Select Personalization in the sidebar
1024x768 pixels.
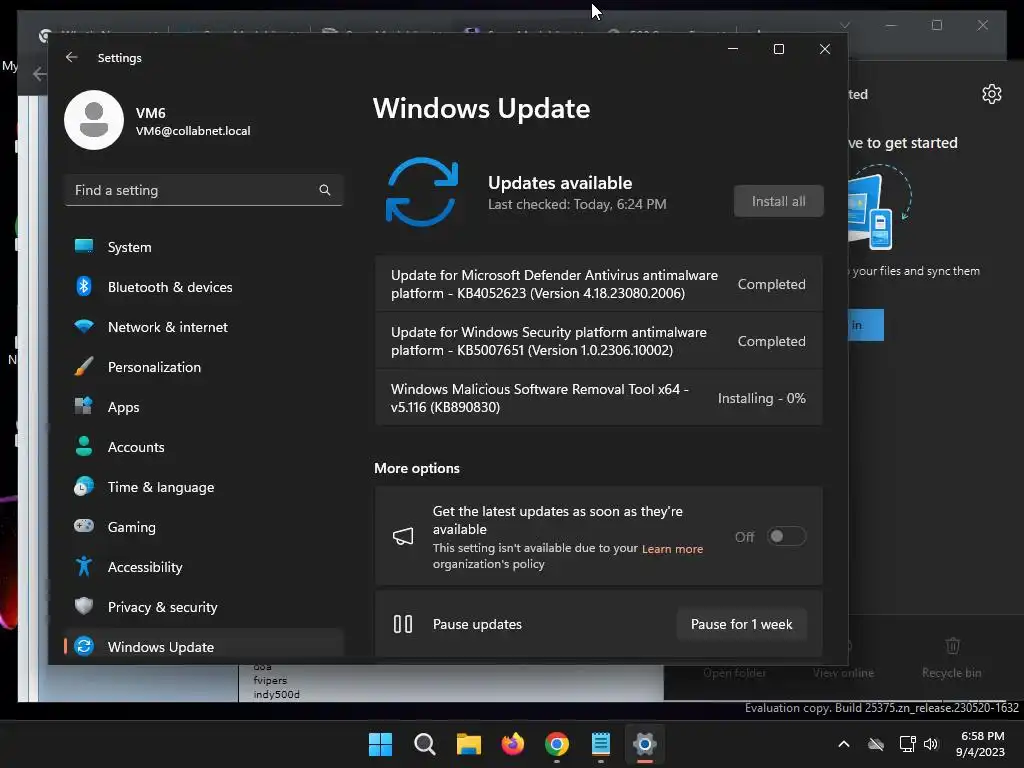[204, 367]
